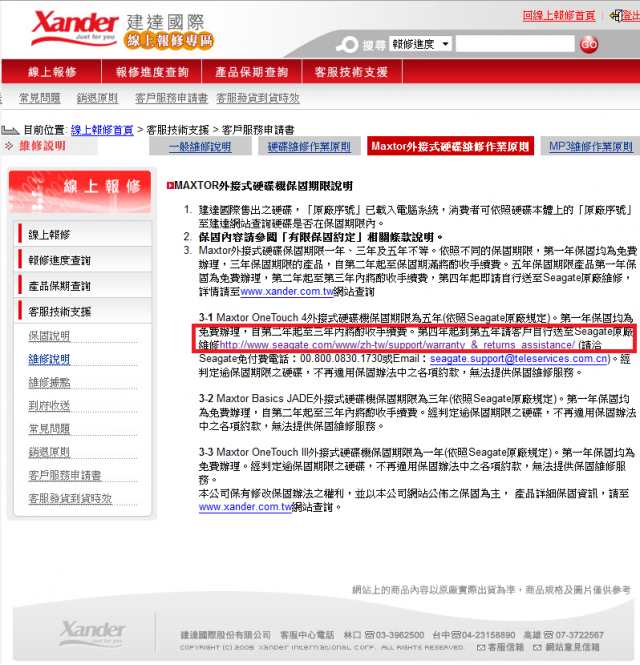The height and width of the screenshot is (665, 640).
Task: Select 客服技術支援 in red navigation bar
Action: tap(351, 72)
